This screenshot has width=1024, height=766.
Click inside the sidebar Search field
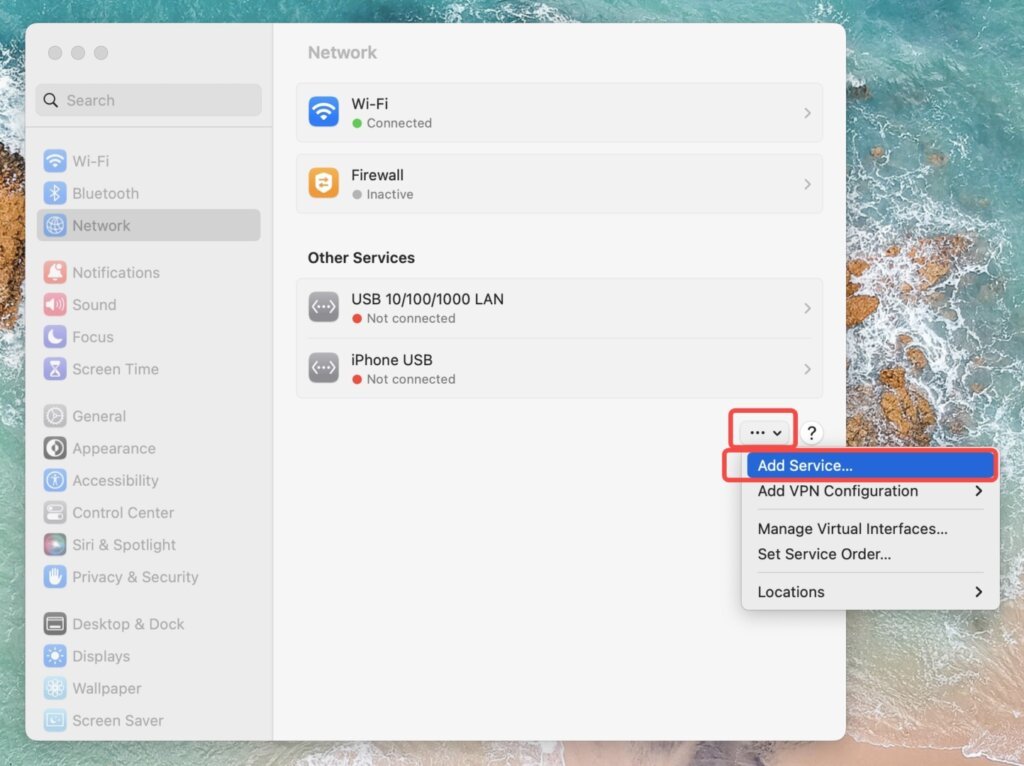click(x=148, y=100)
